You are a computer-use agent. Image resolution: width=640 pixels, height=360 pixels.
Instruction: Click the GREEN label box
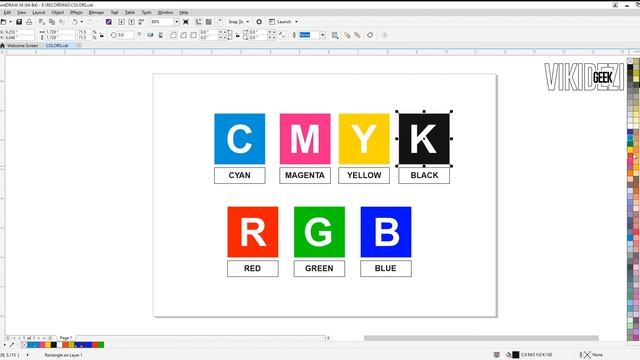[x=319, y=269]
